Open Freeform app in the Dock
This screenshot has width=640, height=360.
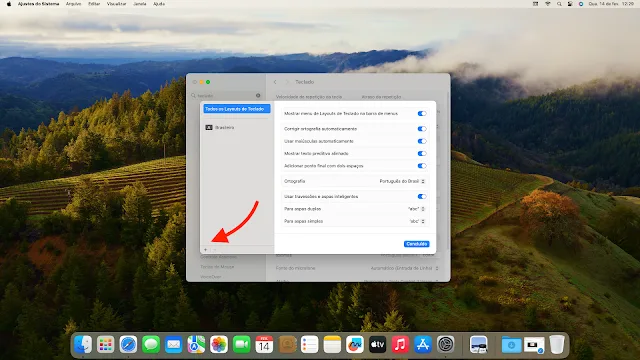[x=355, y=345]
